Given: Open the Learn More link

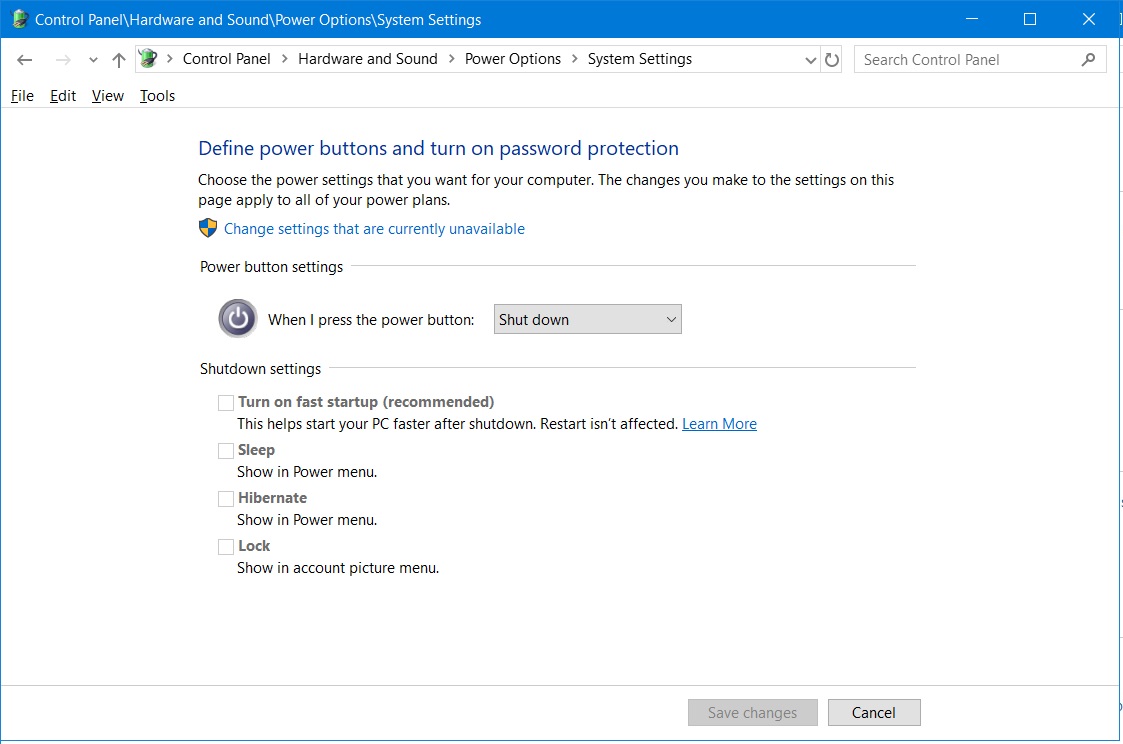Looking at the screenshot, I should coord(719,424).
